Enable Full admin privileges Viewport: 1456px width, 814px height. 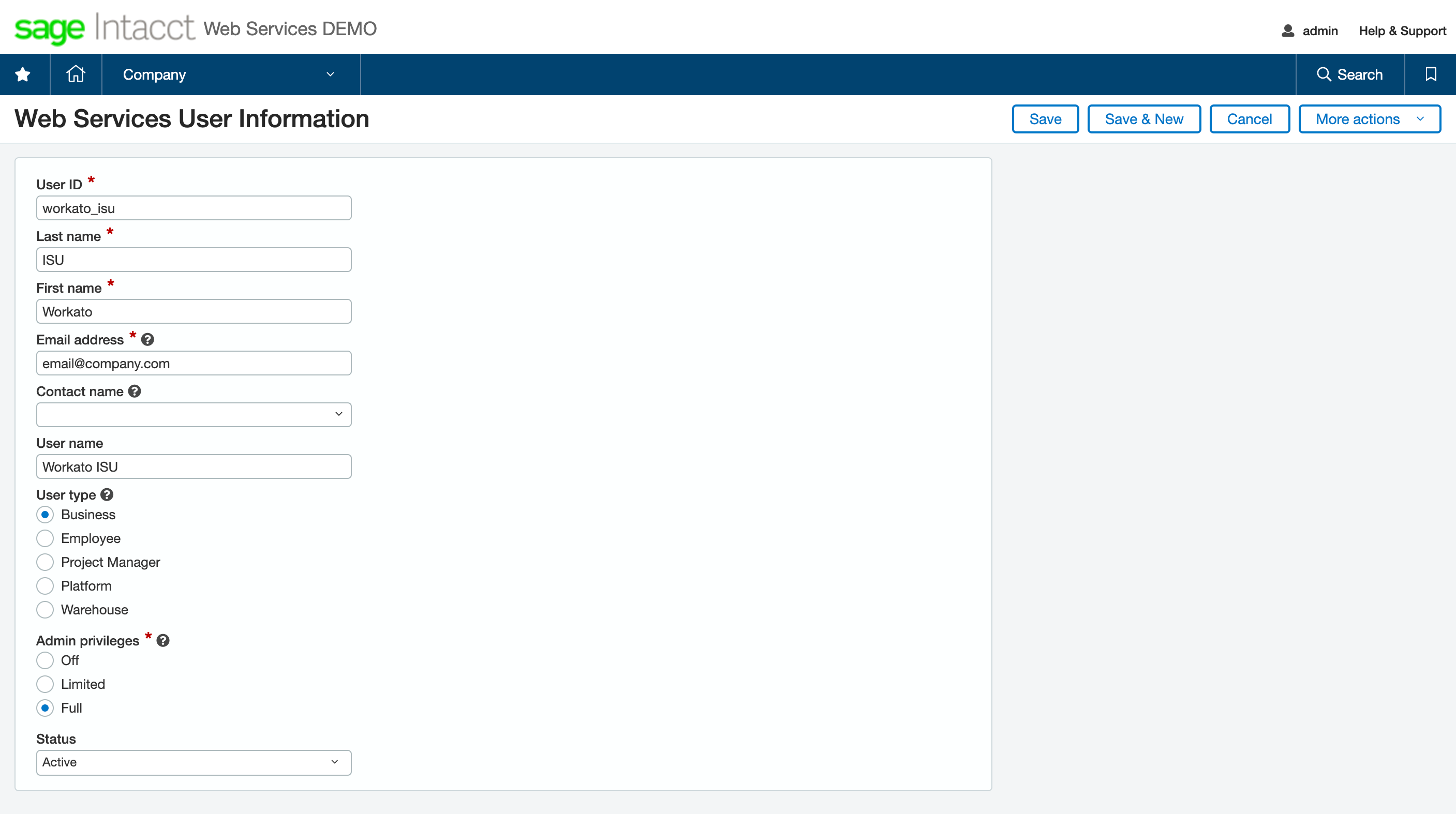[45, 707]
